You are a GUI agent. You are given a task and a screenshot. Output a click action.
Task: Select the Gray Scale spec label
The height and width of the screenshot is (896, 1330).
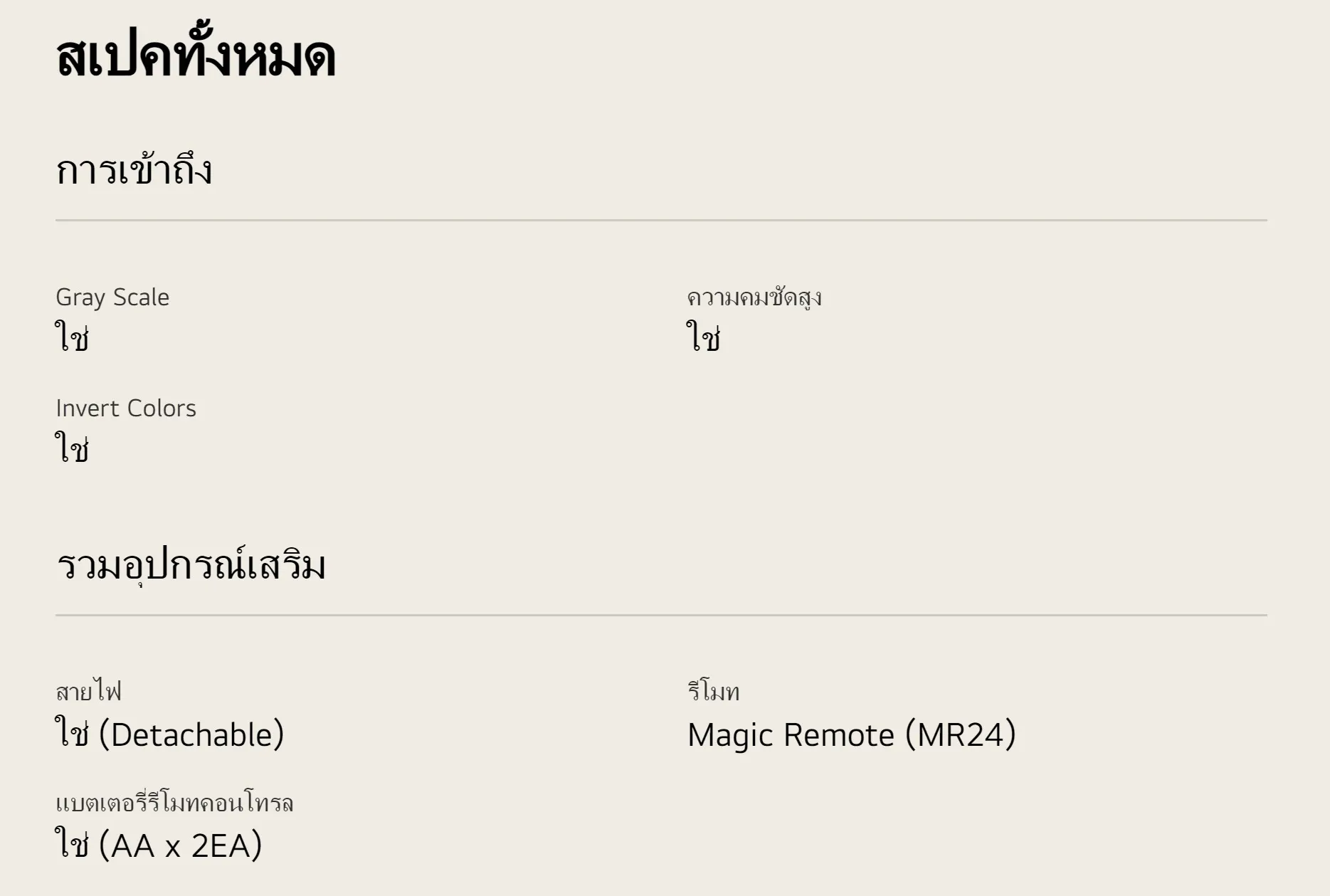pos(112,297)
